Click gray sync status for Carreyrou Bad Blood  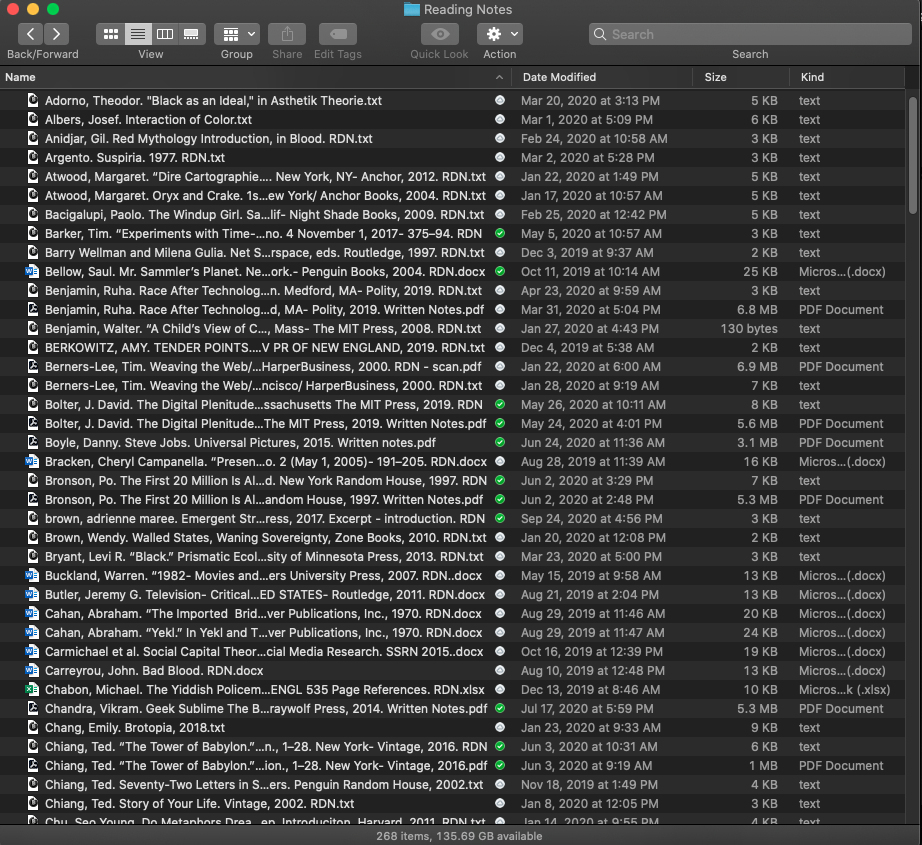(x=500, y=670)
